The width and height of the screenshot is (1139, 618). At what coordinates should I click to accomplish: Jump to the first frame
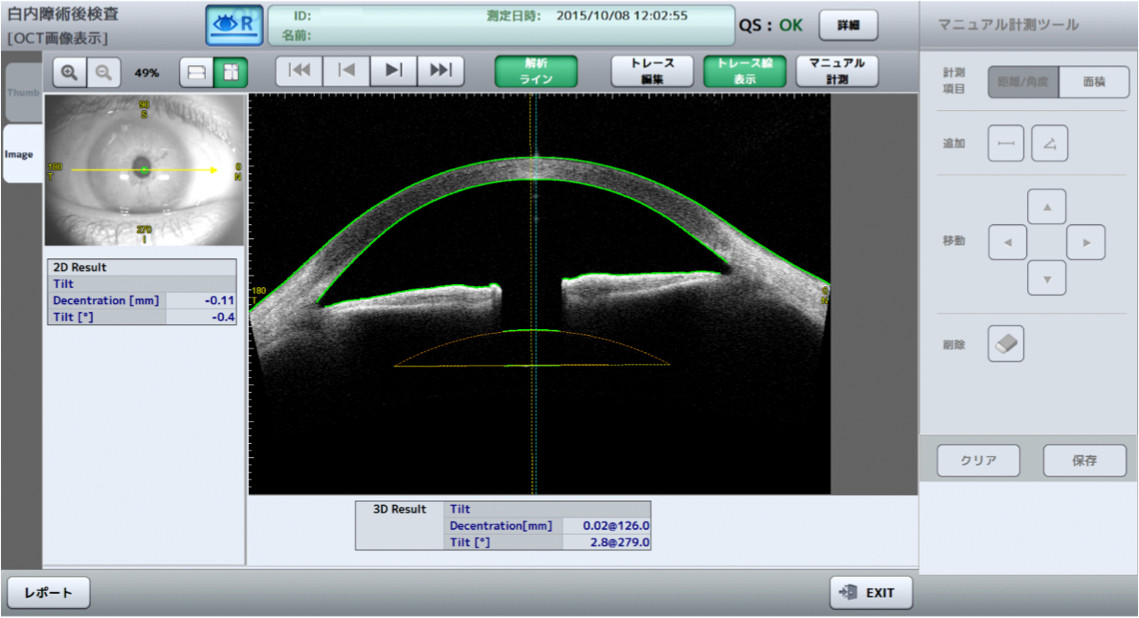[x=299, y=71]
